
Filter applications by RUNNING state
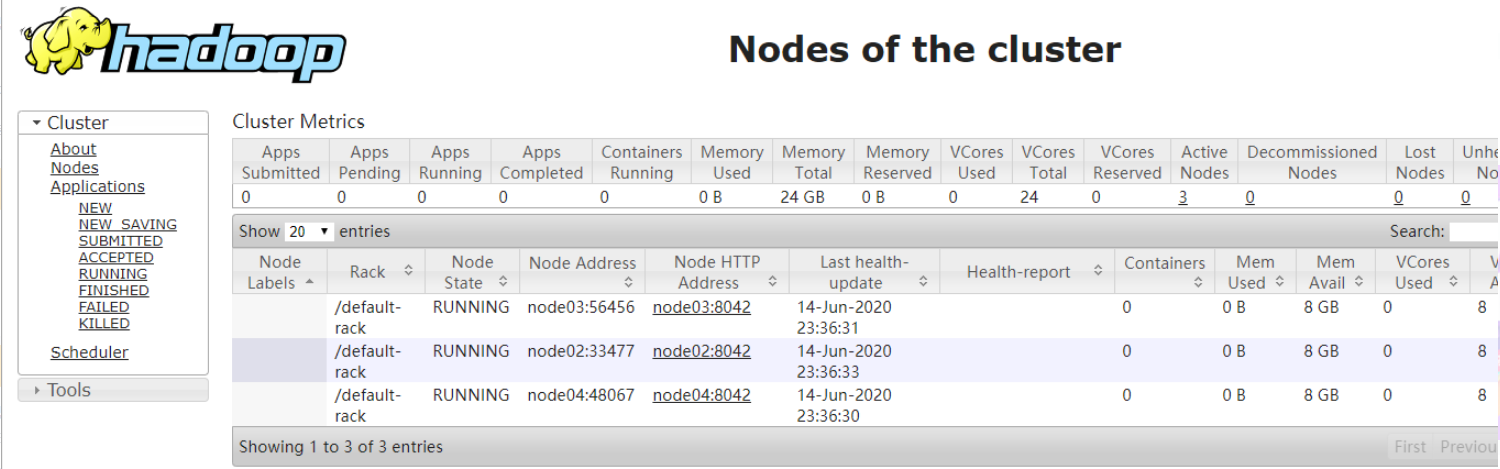[x=113, y=274]
